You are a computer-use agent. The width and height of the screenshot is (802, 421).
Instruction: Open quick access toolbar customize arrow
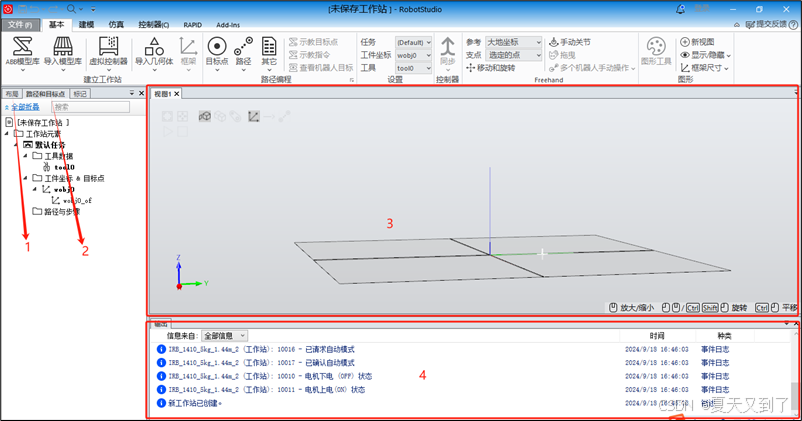(x=93, y=9)
